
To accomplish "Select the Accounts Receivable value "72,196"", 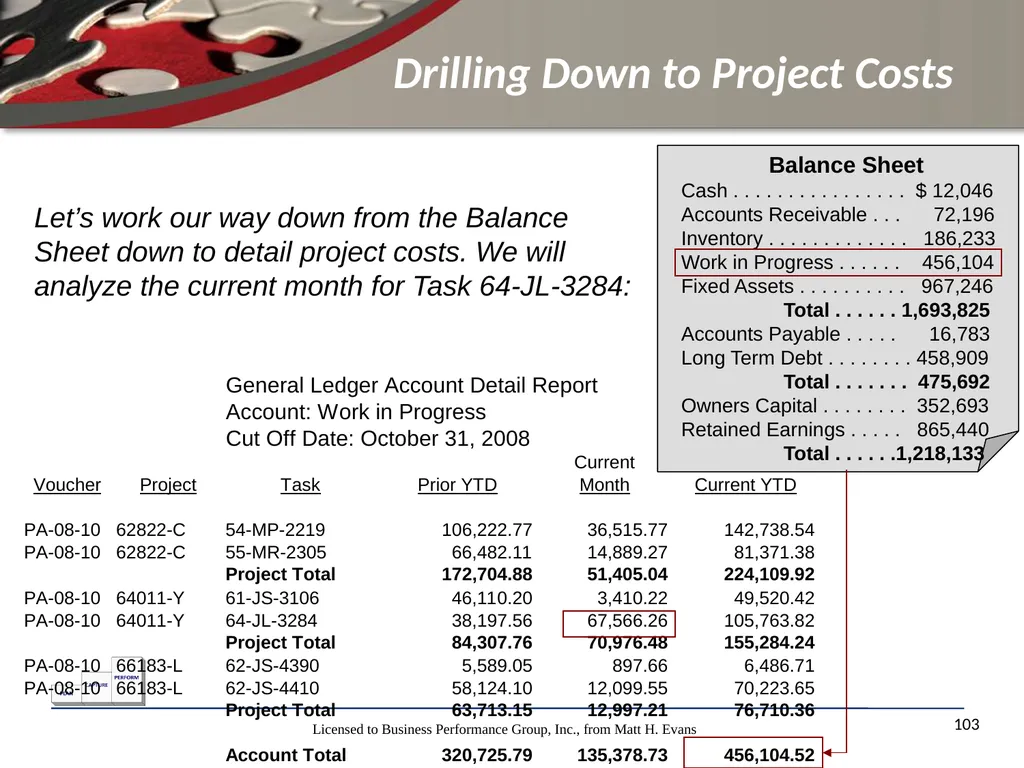I will (963, 215).
